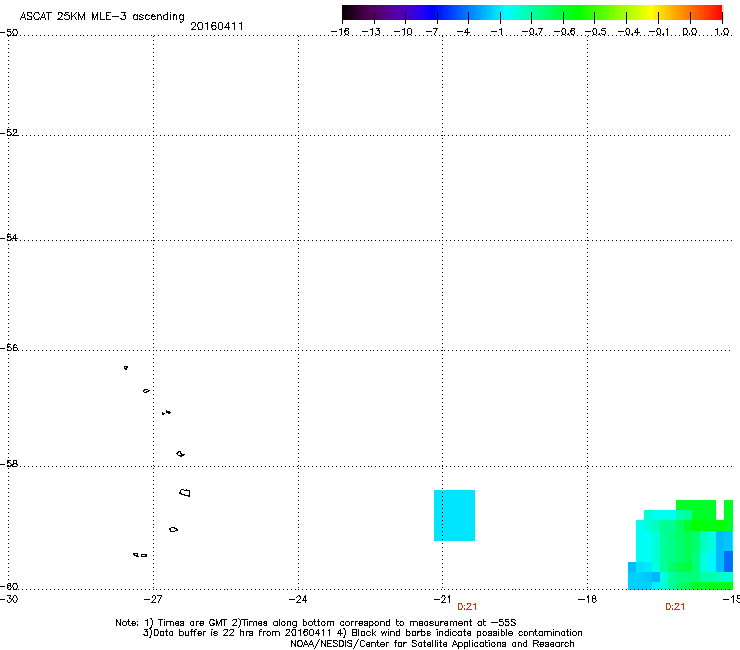Screen dimensions: 740x650
Task: Click the latitude axis label -54
Action: tap(9, 237)
